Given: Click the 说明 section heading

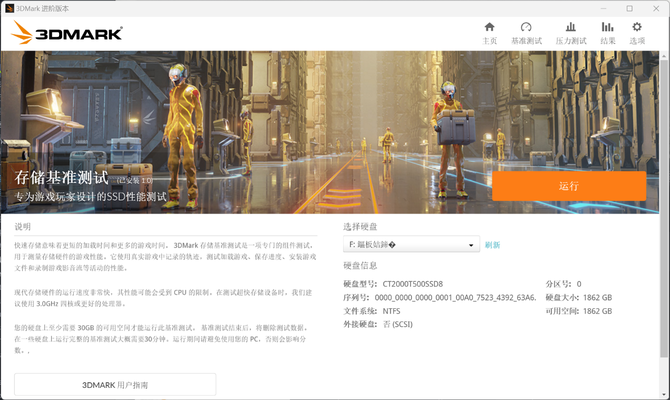Looking at the screenshot, I should (23, 226).
